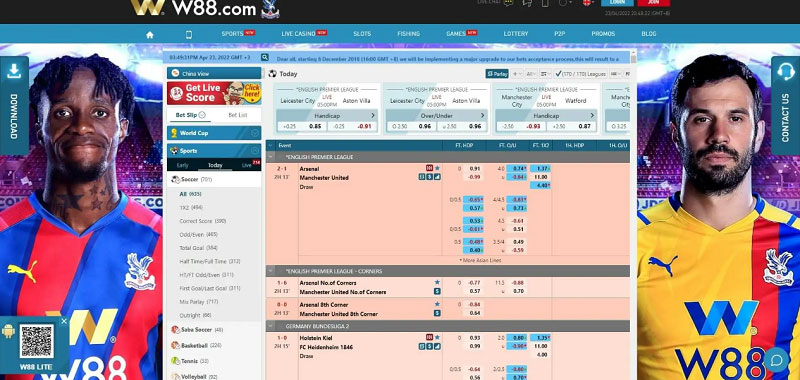This screenshot has height=380, width=800.
Task: Open the S icon for the Manchester United row
Action: coord(430,177)
